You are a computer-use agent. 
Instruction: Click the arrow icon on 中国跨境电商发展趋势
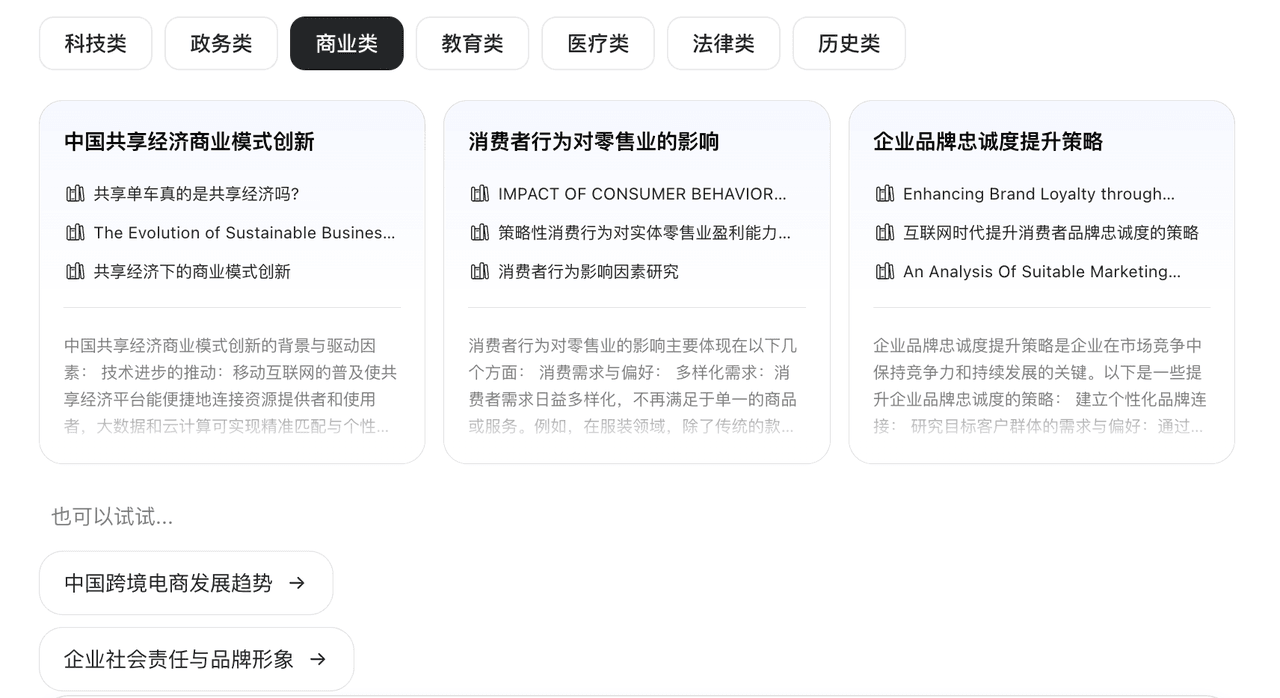297,583
